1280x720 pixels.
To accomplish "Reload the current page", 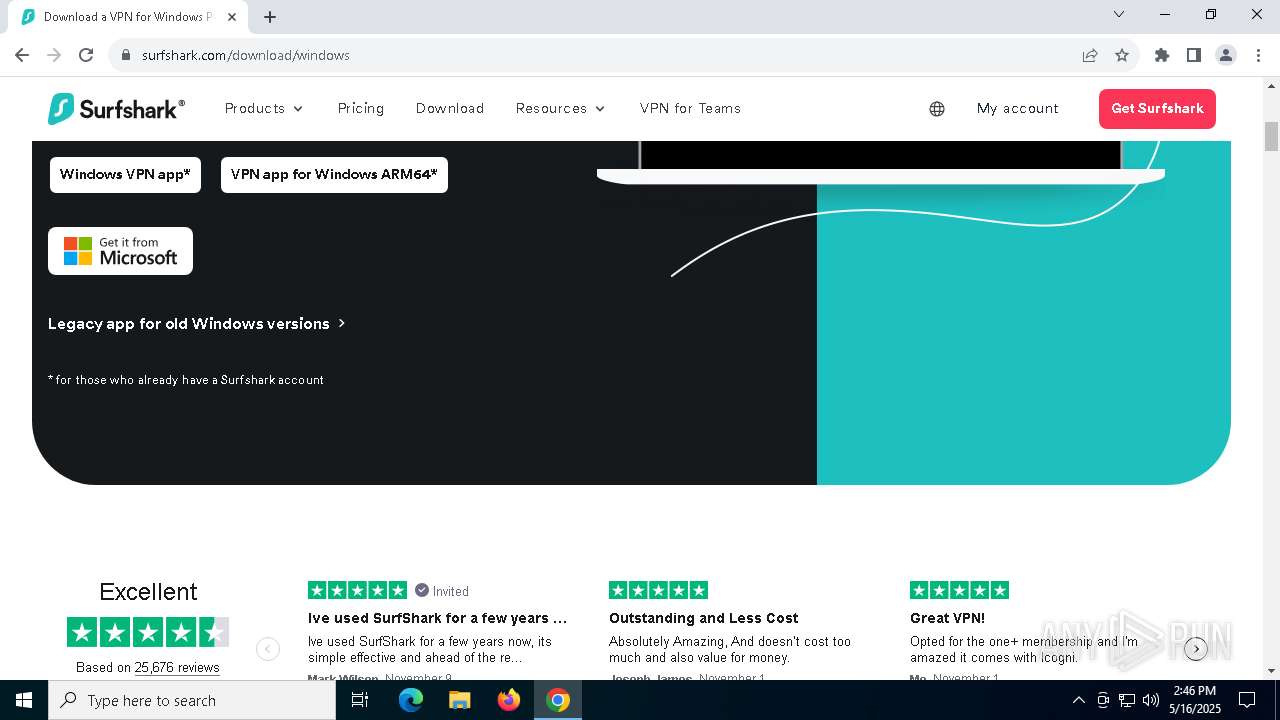I will coord(86,55).
